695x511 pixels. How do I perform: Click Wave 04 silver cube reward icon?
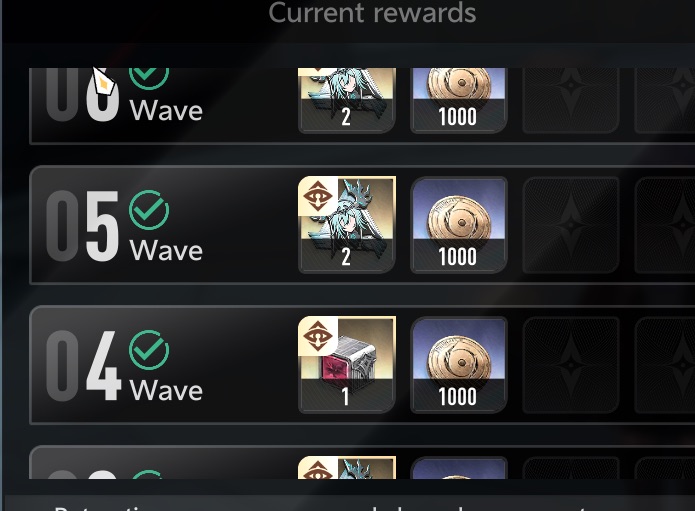347,364
